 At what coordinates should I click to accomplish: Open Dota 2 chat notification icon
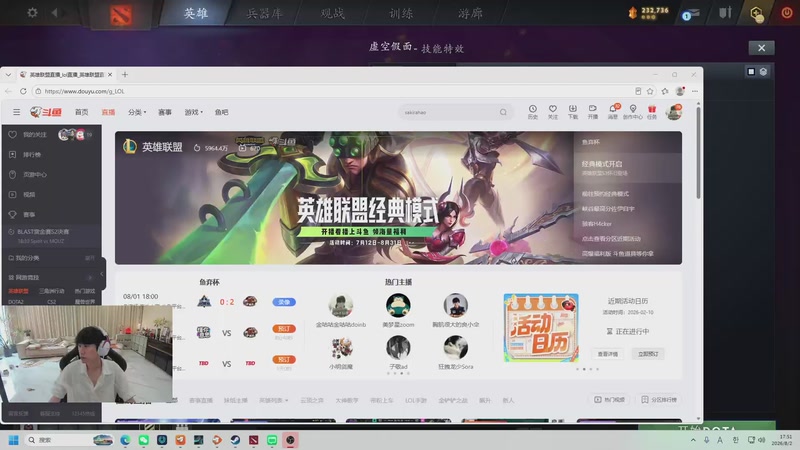pyautogui.click(x=690, y=14)
